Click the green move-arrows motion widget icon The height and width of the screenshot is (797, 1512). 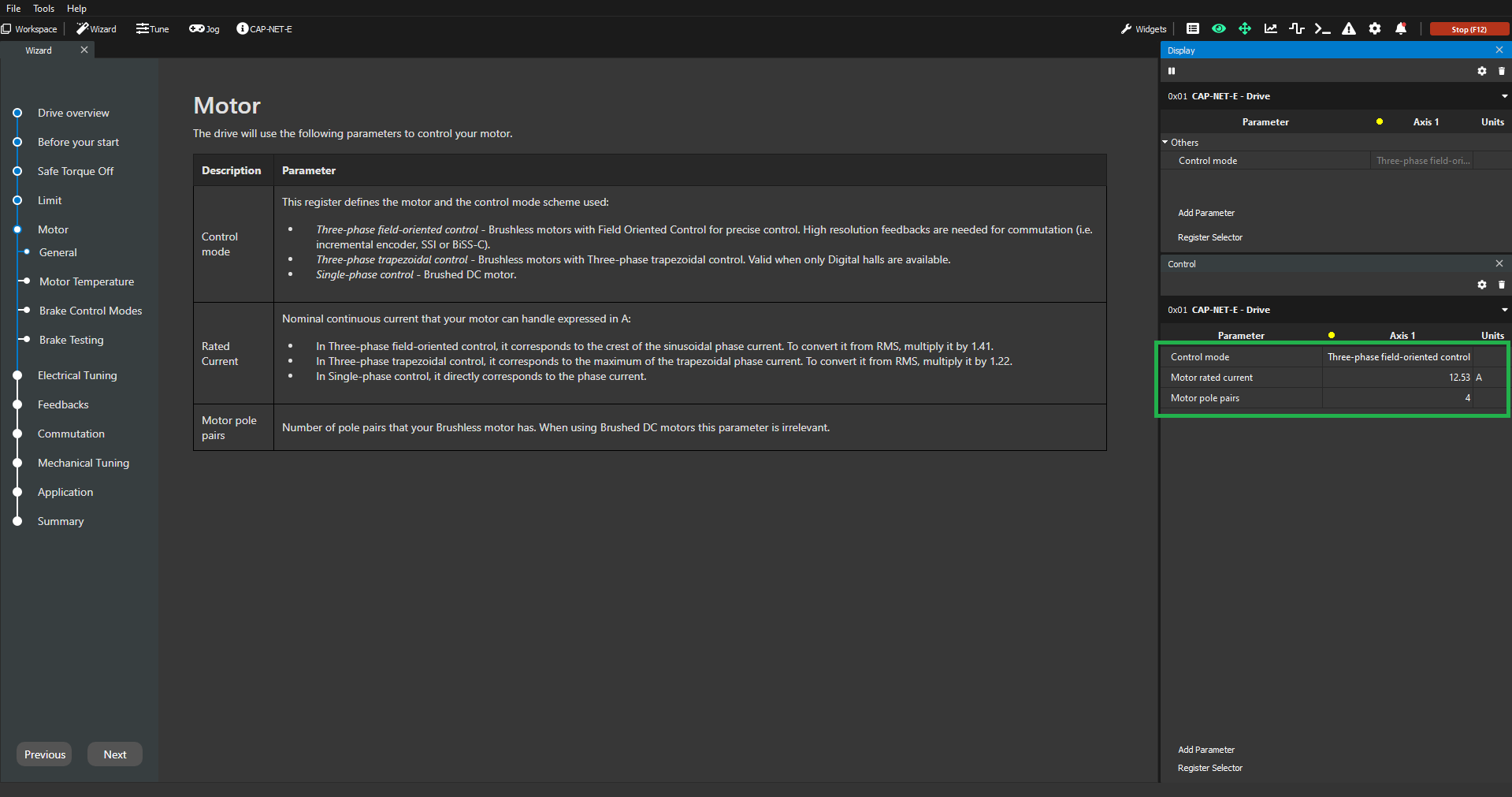point(1245,29)
